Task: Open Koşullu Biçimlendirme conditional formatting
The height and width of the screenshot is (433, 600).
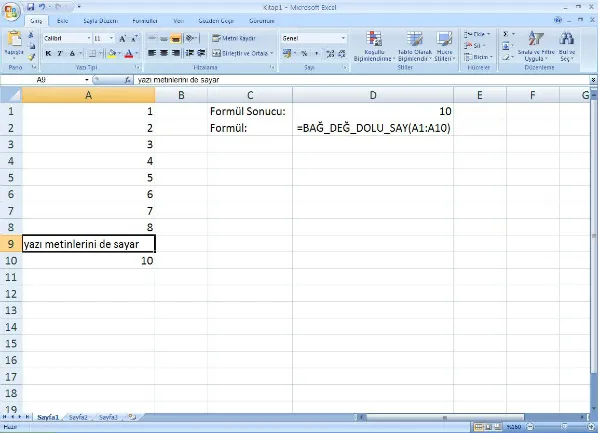Action: pos(376,46)
